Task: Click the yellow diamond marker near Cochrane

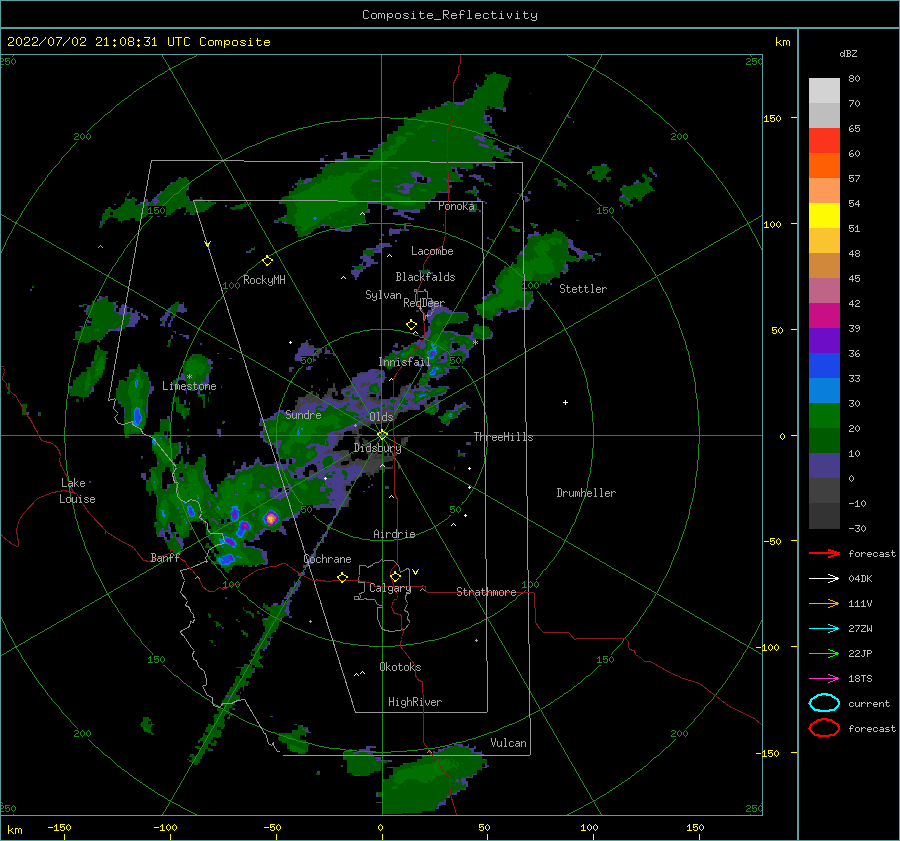Action: 342,577
